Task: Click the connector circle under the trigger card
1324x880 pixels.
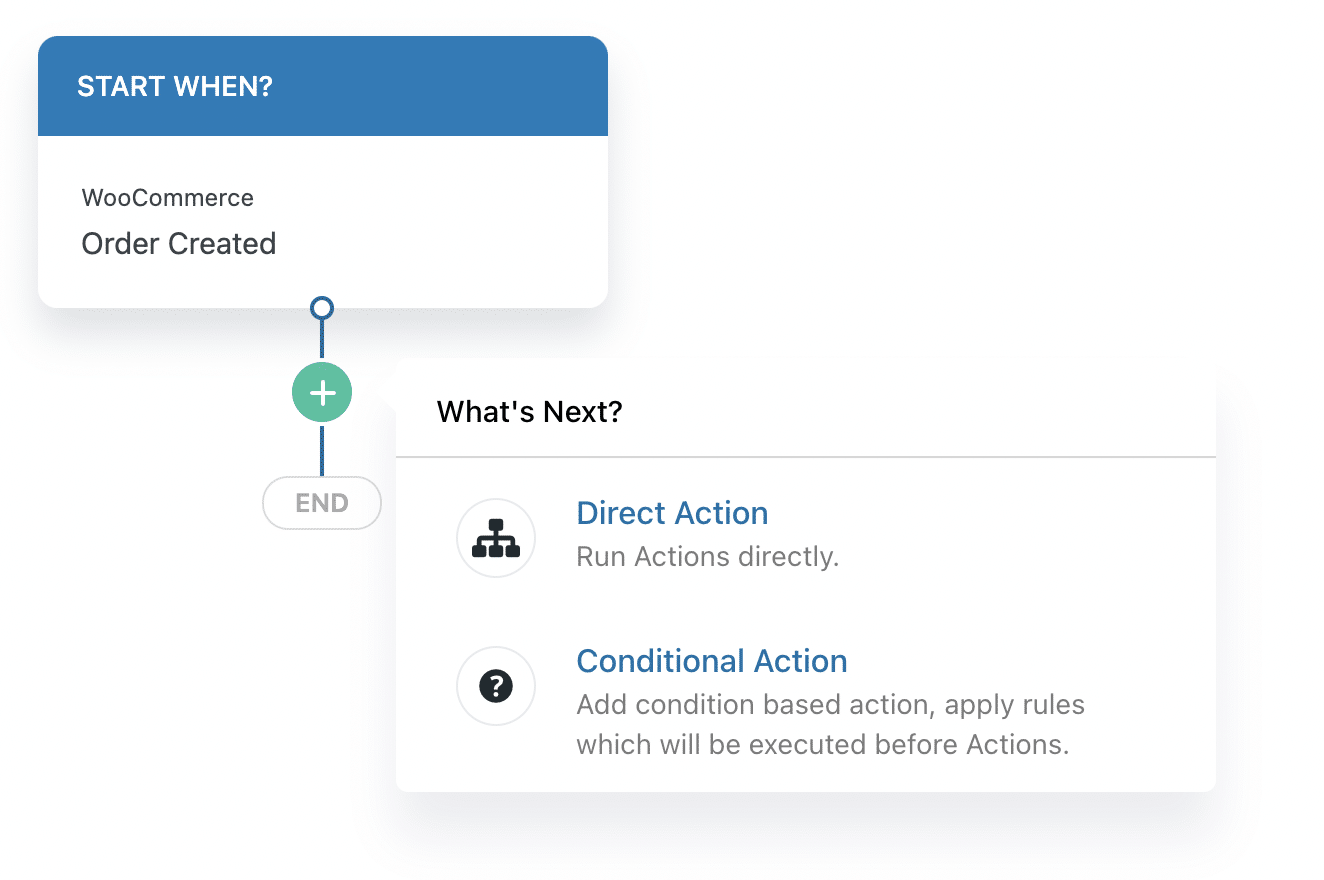Action: (322, 308)
